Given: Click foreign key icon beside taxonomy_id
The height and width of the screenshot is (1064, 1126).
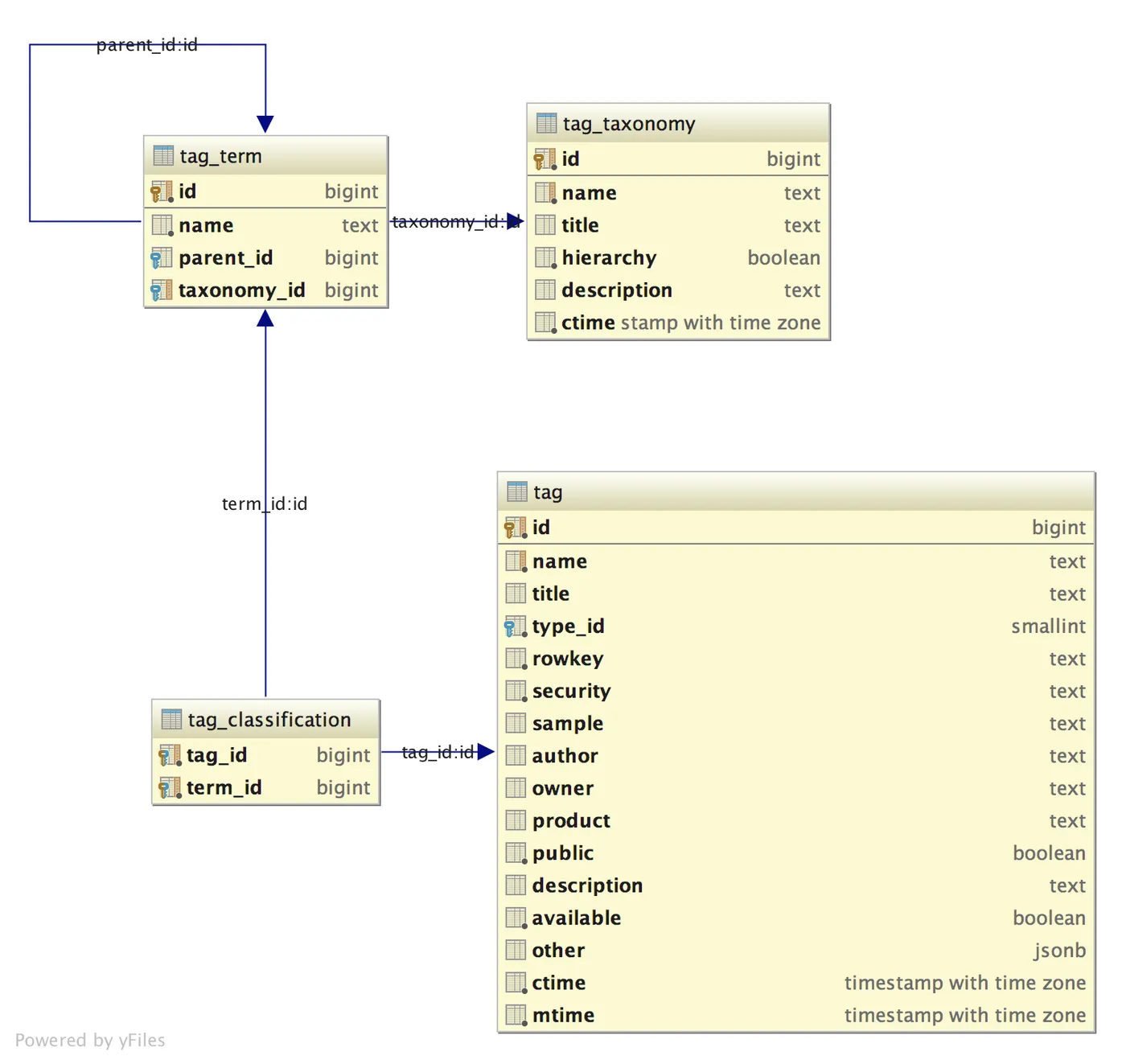Looking at the screenshot, I should tap(161, 290).
